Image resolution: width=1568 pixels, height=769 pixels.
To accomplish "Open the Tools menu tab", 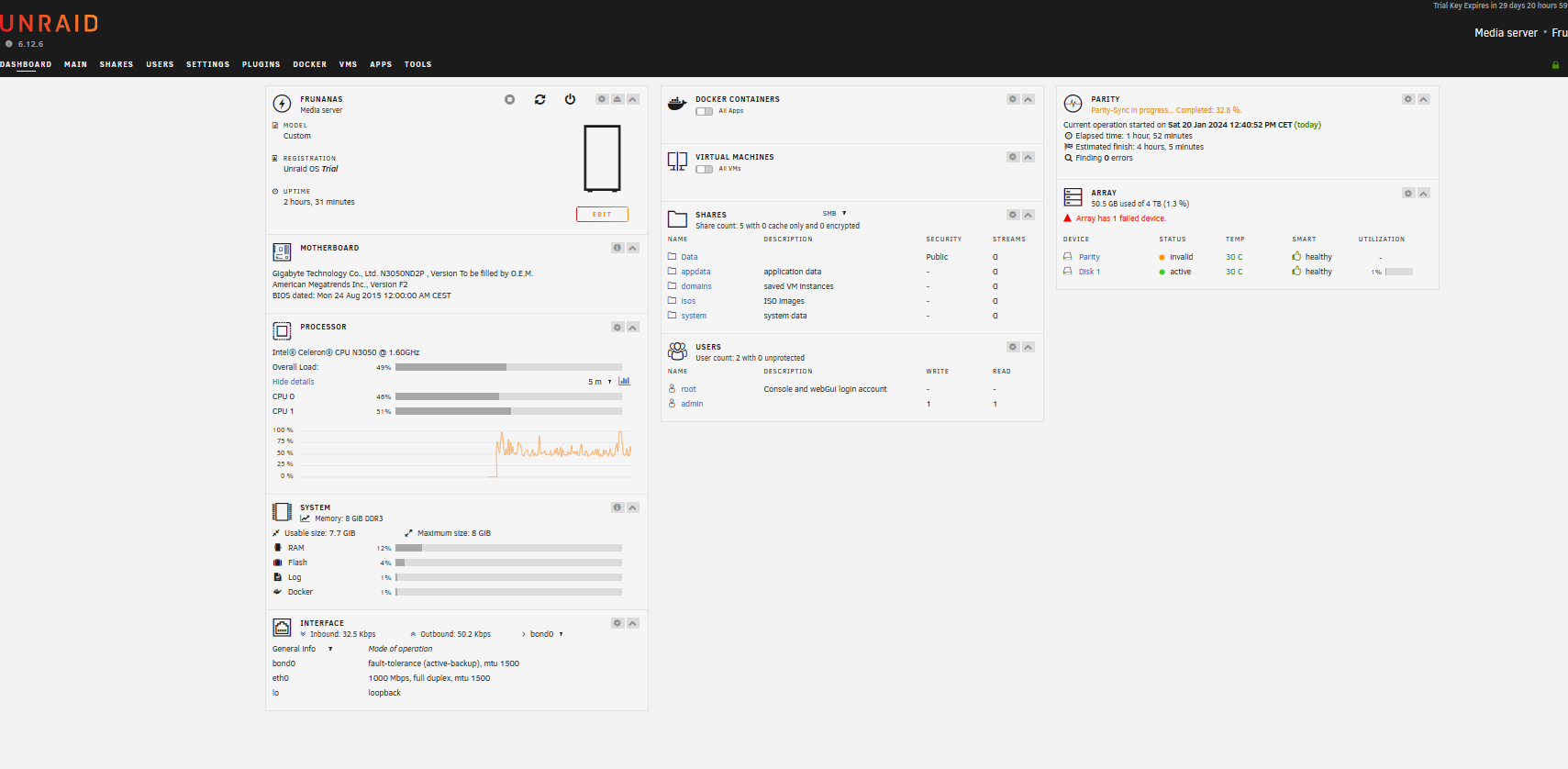I will [x=417, y=64].
